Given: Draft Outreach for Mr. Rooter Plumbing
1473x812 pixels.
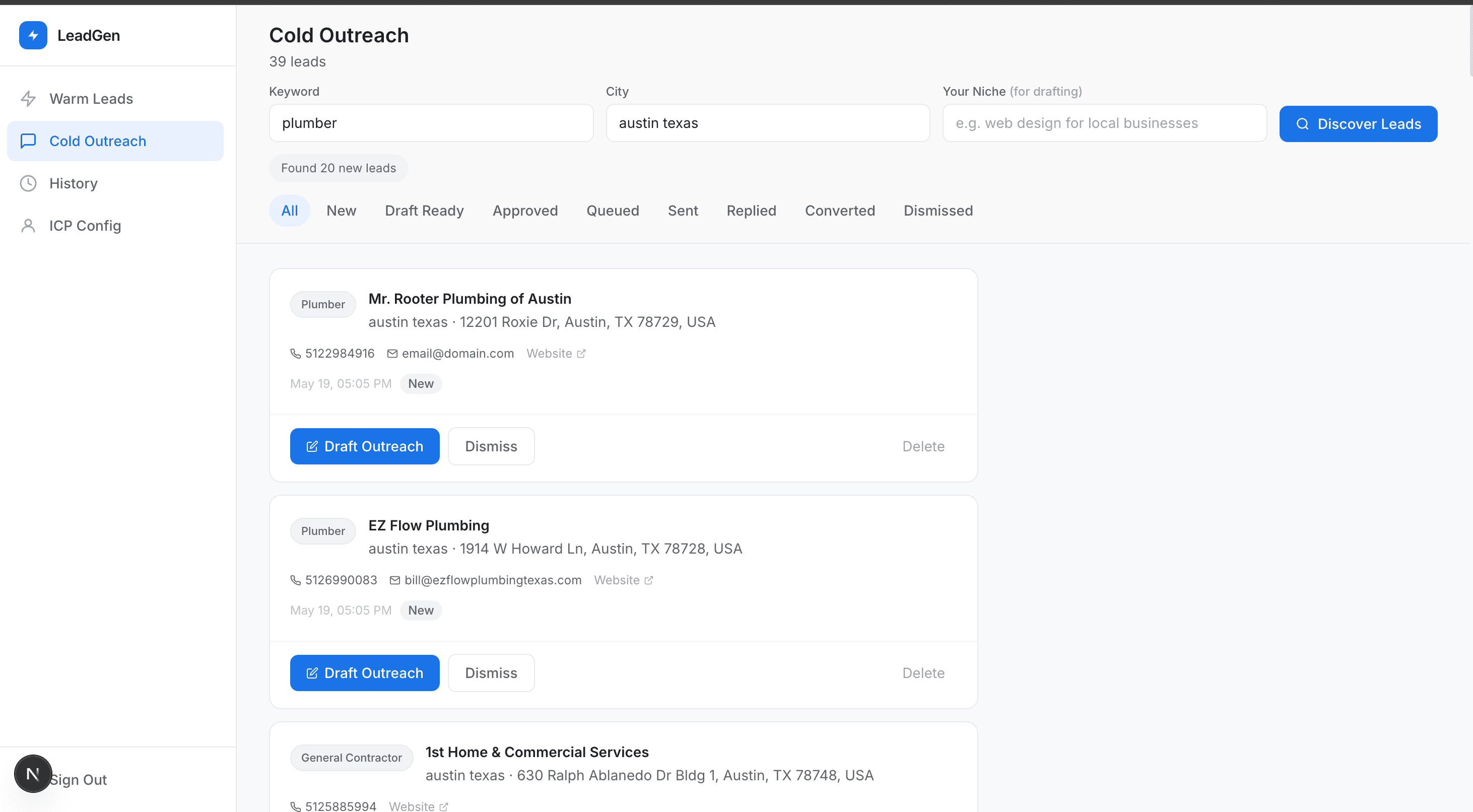Looking at the screenshot, I should pyautogui.click(x=365, y=447).
